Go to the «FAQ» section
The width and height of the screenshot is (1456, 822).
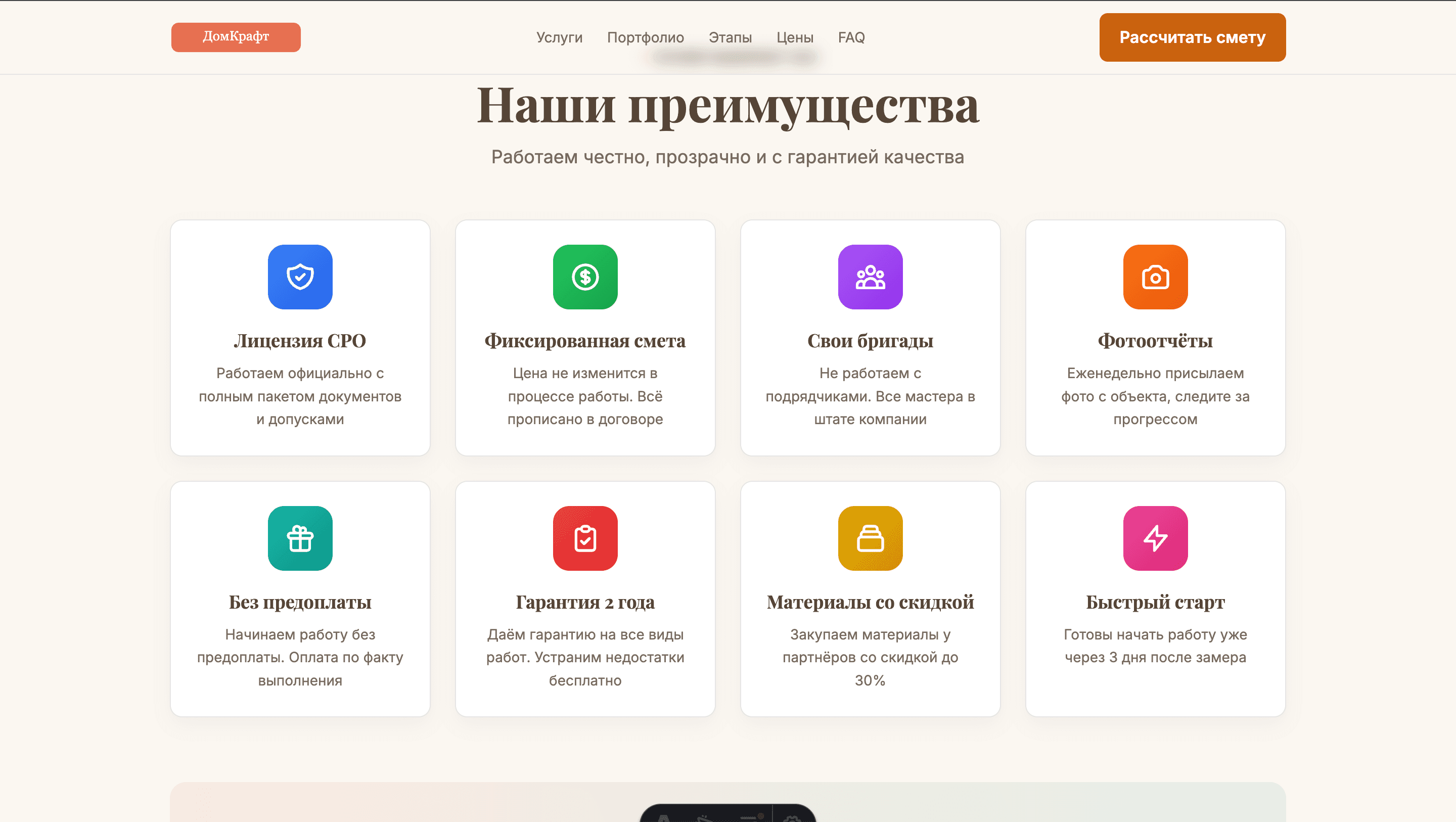point(851,37)
